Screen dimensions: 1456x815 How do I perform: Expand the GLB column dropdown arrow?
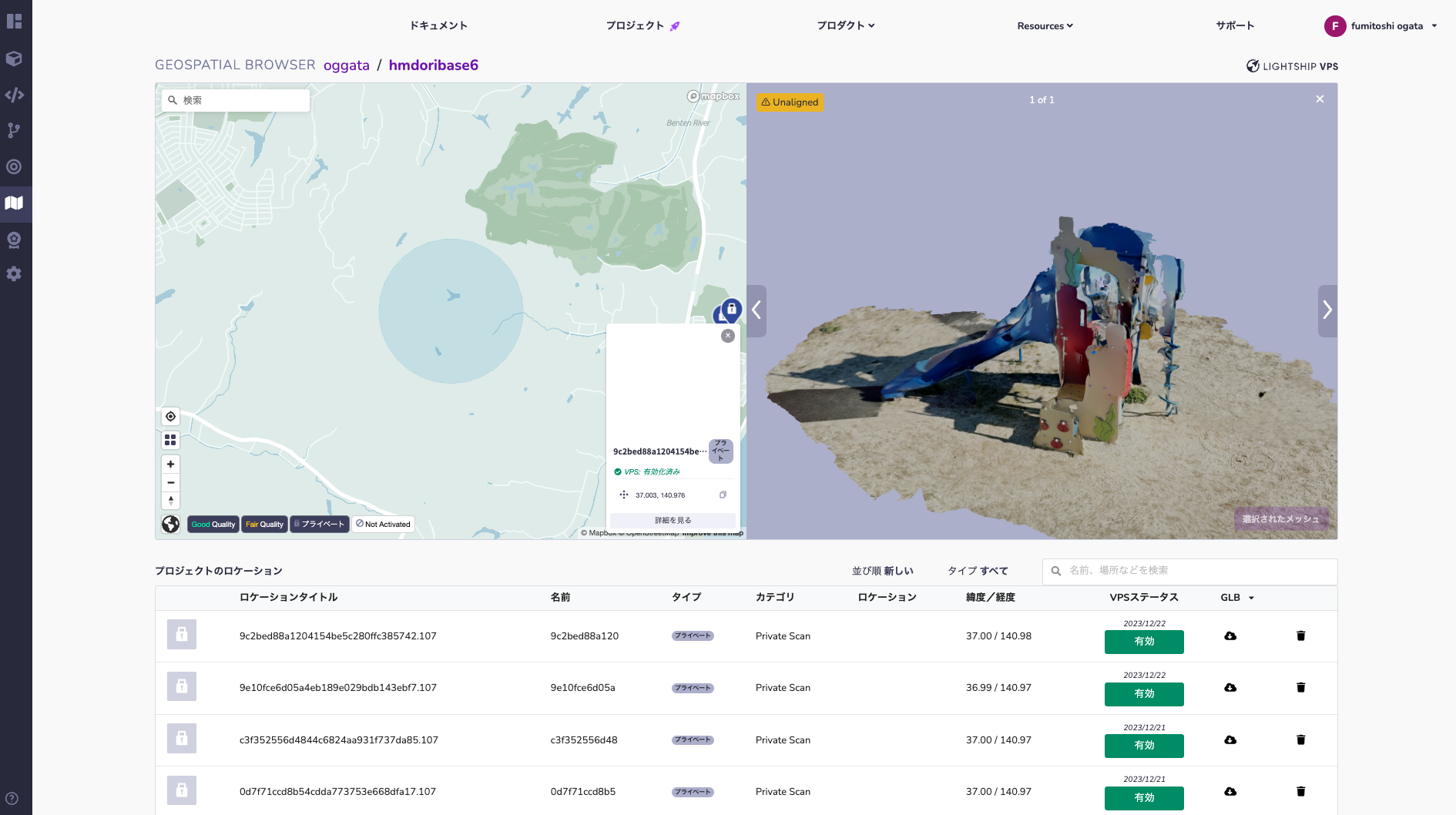[1251, 599]
